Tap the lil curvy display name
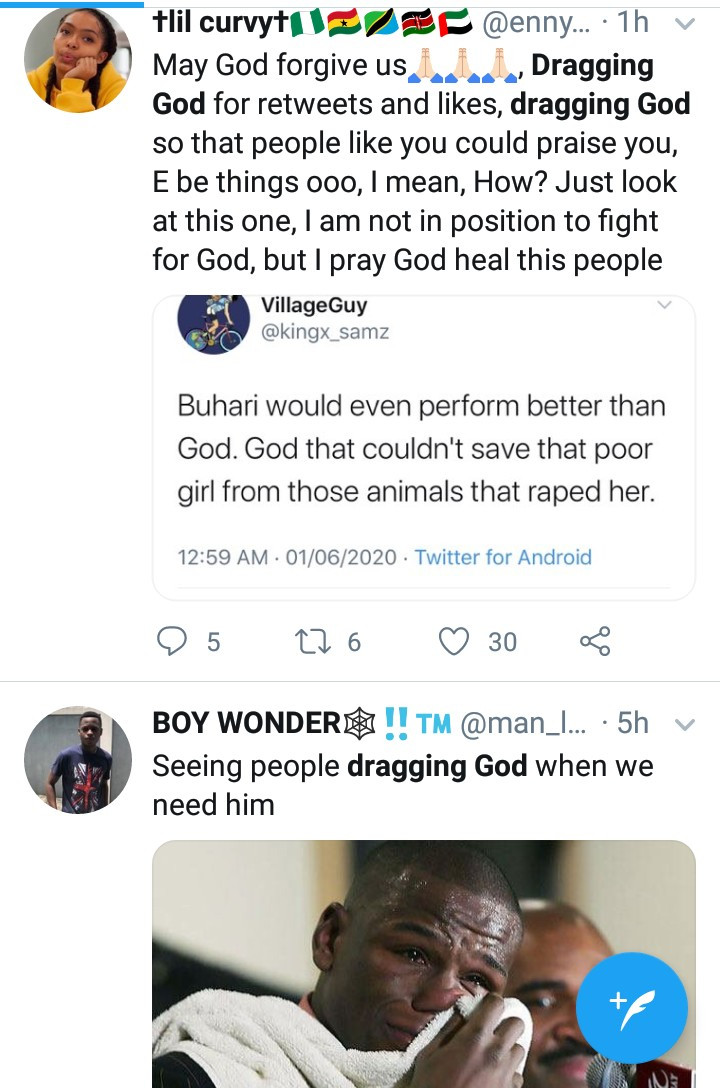 click(220, 23)
